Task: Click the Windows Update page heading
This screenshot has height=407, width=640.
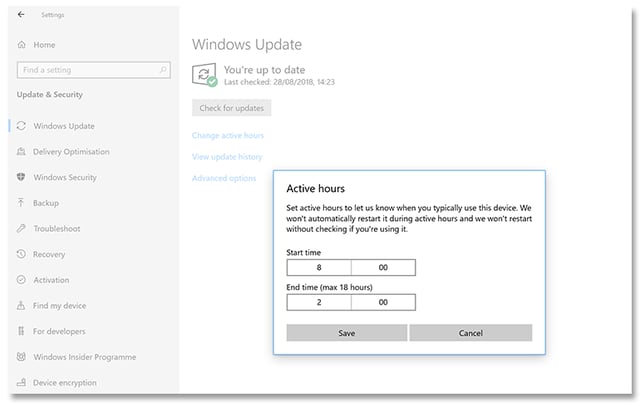Action: click(x=247, y=44)
